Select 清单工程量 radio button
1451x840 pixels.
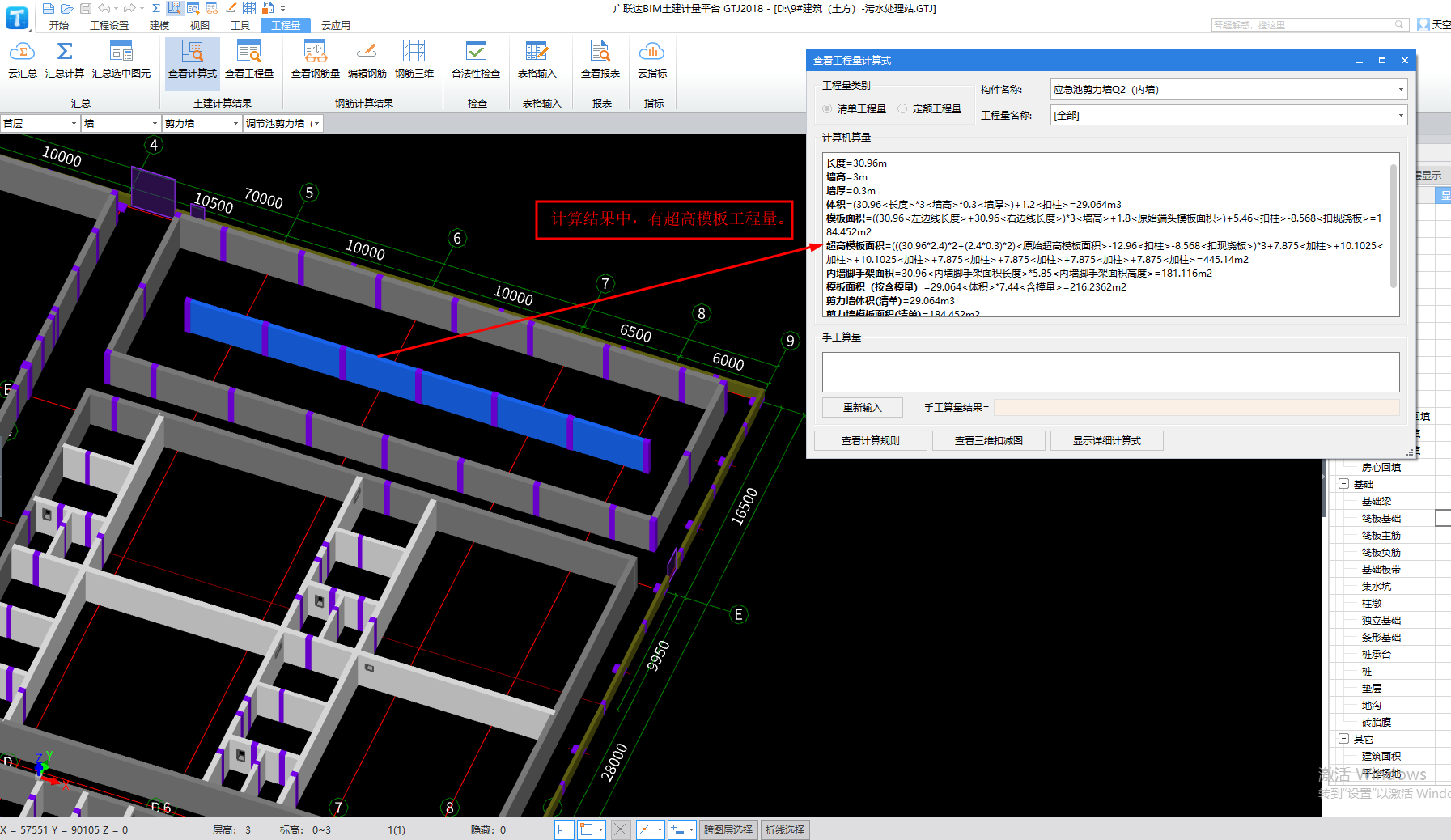[827, 108]
